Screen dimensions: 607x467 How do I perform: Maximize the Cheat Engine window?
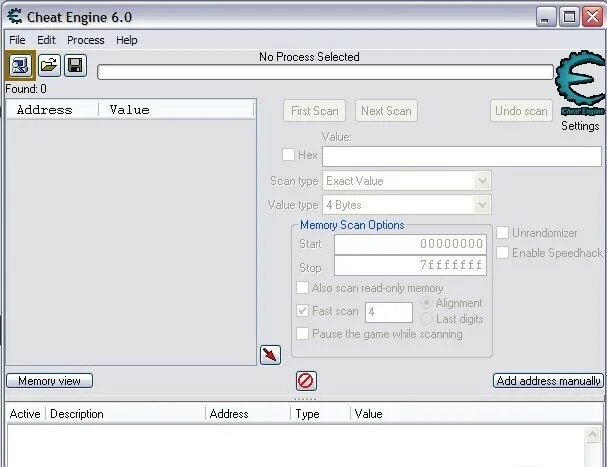[569, 17]
